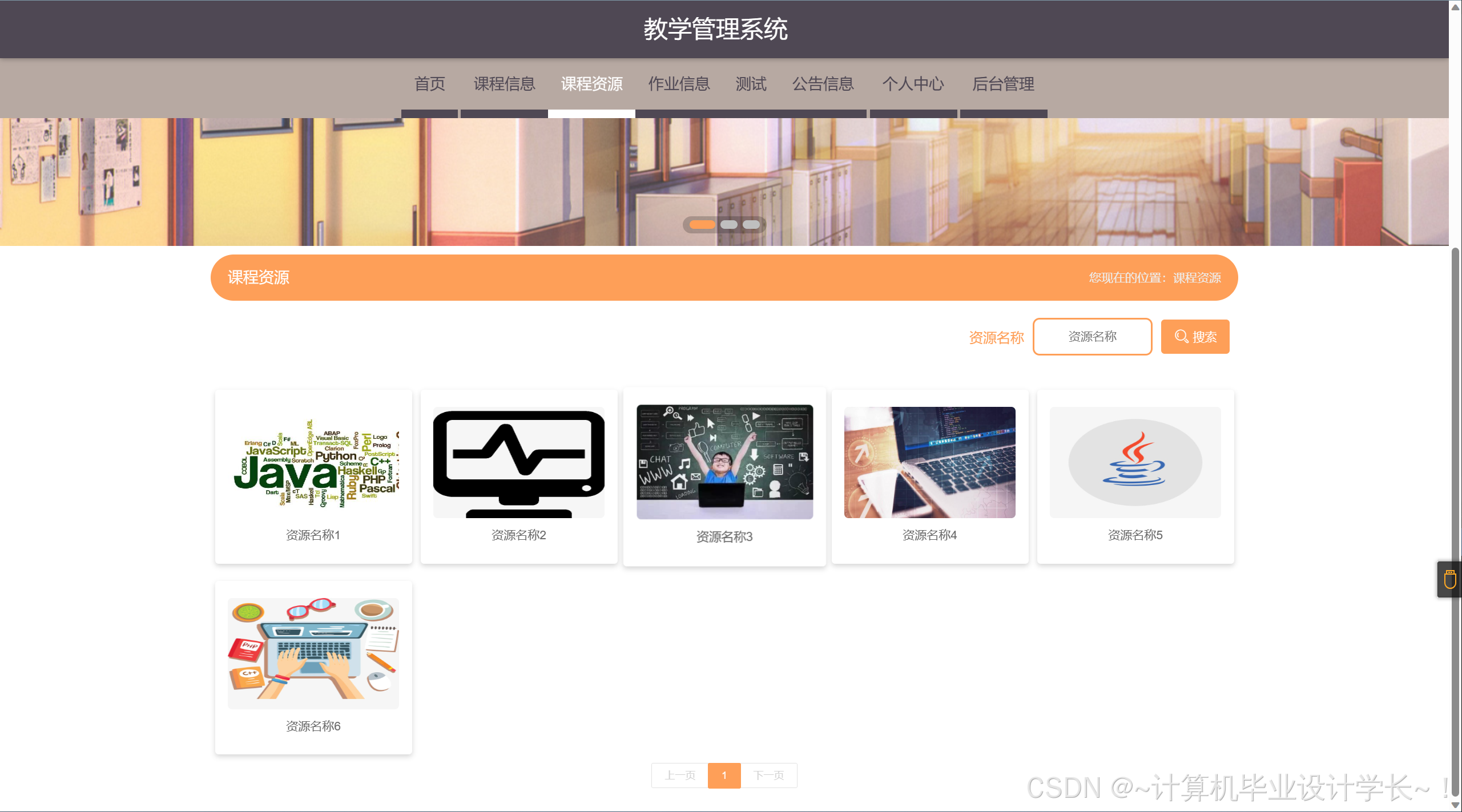Switch to the 公告信息 tab
1462x812 pixels.
point(823,84)
